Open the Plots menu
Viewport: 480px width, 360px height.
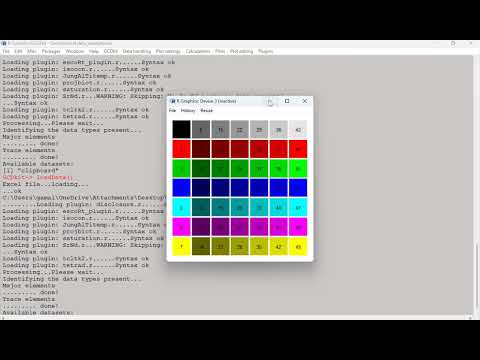220,51
